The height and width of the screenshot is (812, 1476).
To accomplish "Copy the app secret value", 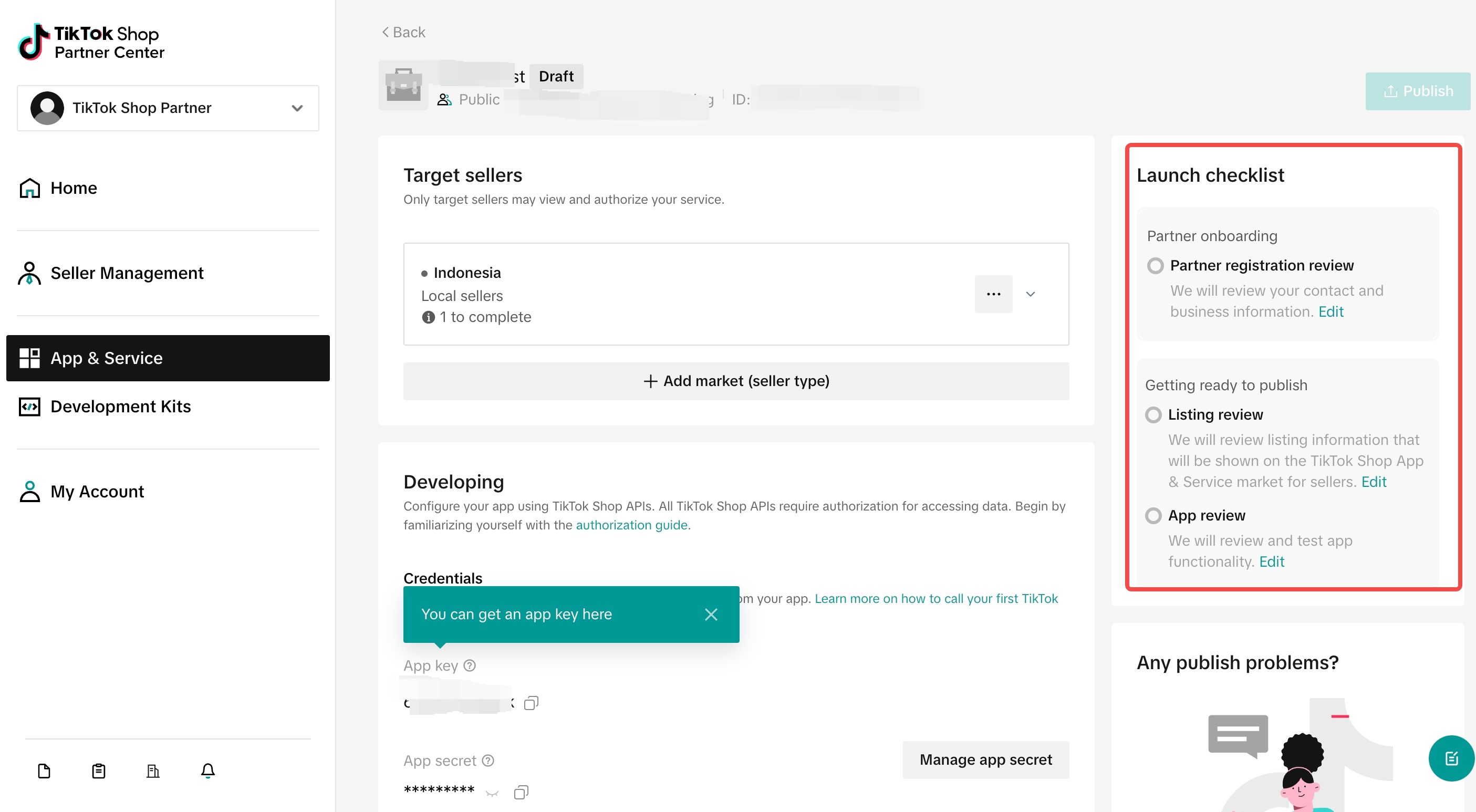I will (521, 792).
